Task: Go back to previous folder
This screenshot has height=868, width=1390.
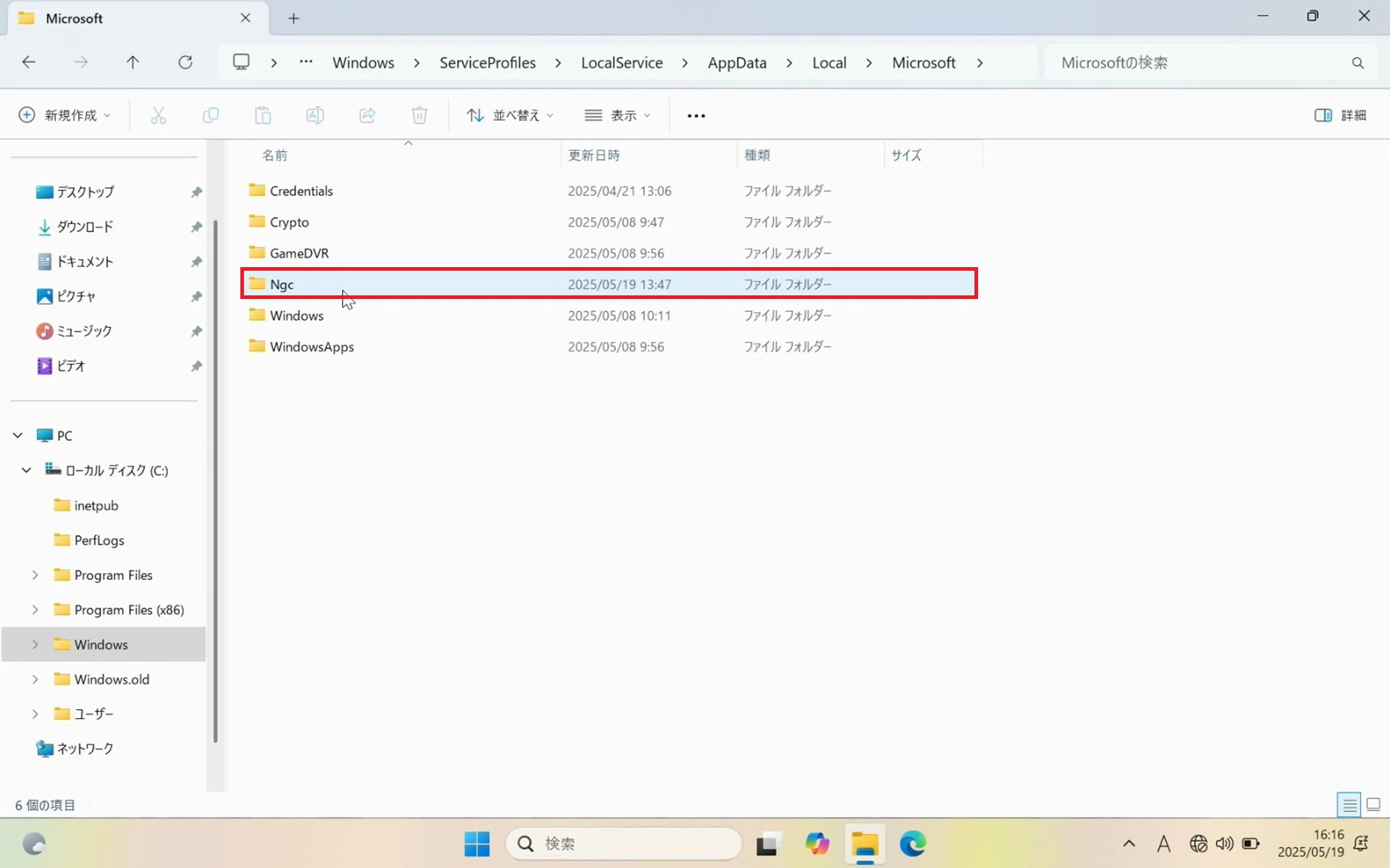Action: click(x=29, y=62)
